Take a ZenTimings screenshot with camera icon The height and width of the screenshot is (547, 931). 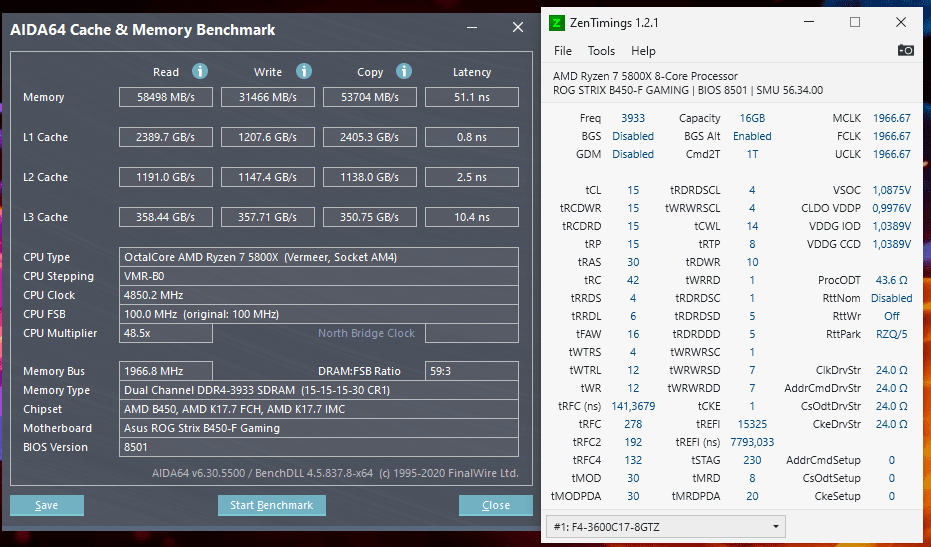(905, 50)
